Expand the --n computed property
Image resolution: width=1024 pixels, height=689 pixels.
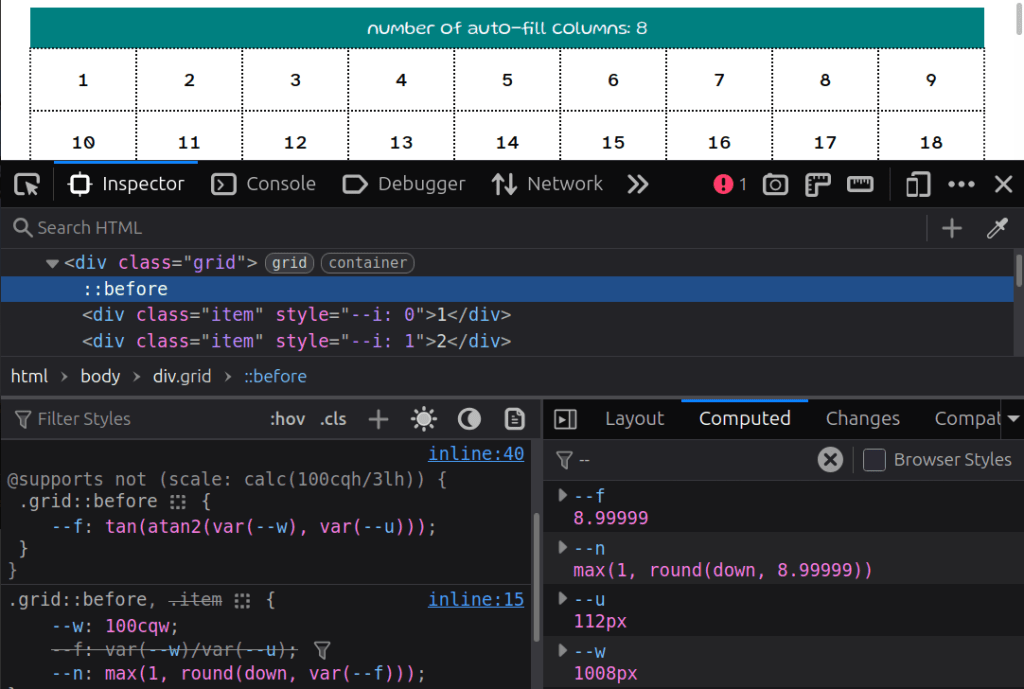[x=562, y=547]
